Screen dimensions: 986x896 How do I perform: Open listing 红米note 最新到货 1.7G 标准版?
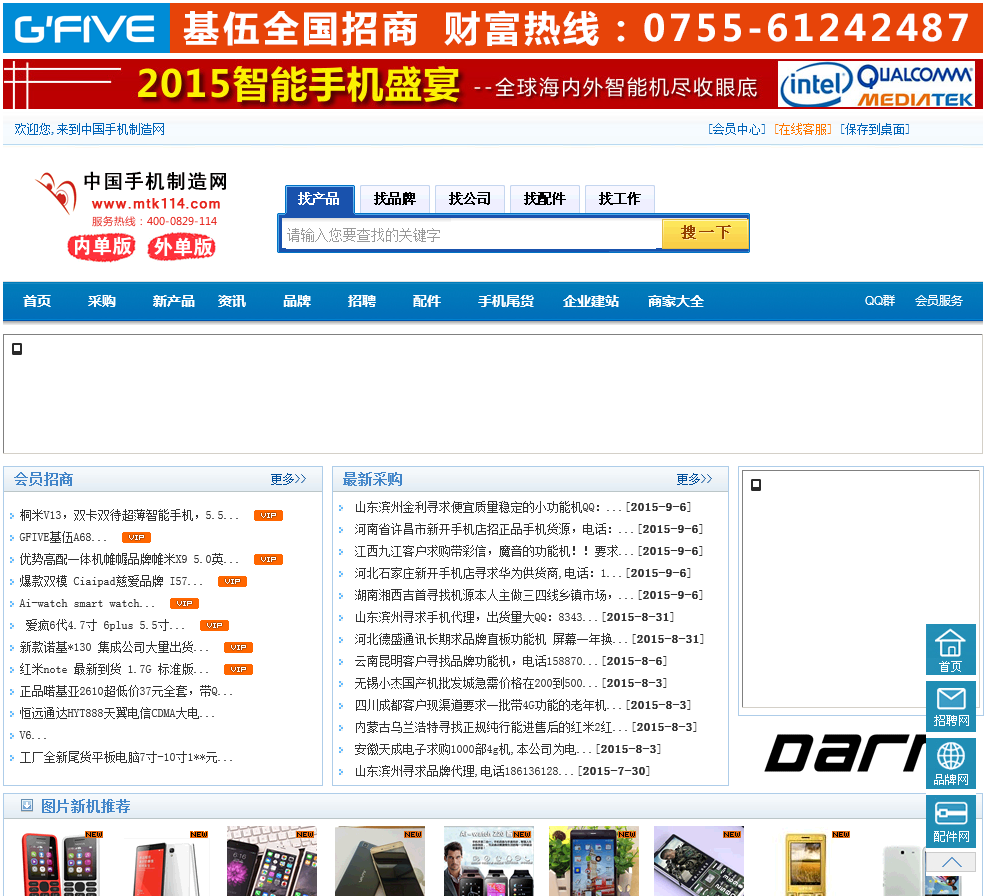coord(114,670)
